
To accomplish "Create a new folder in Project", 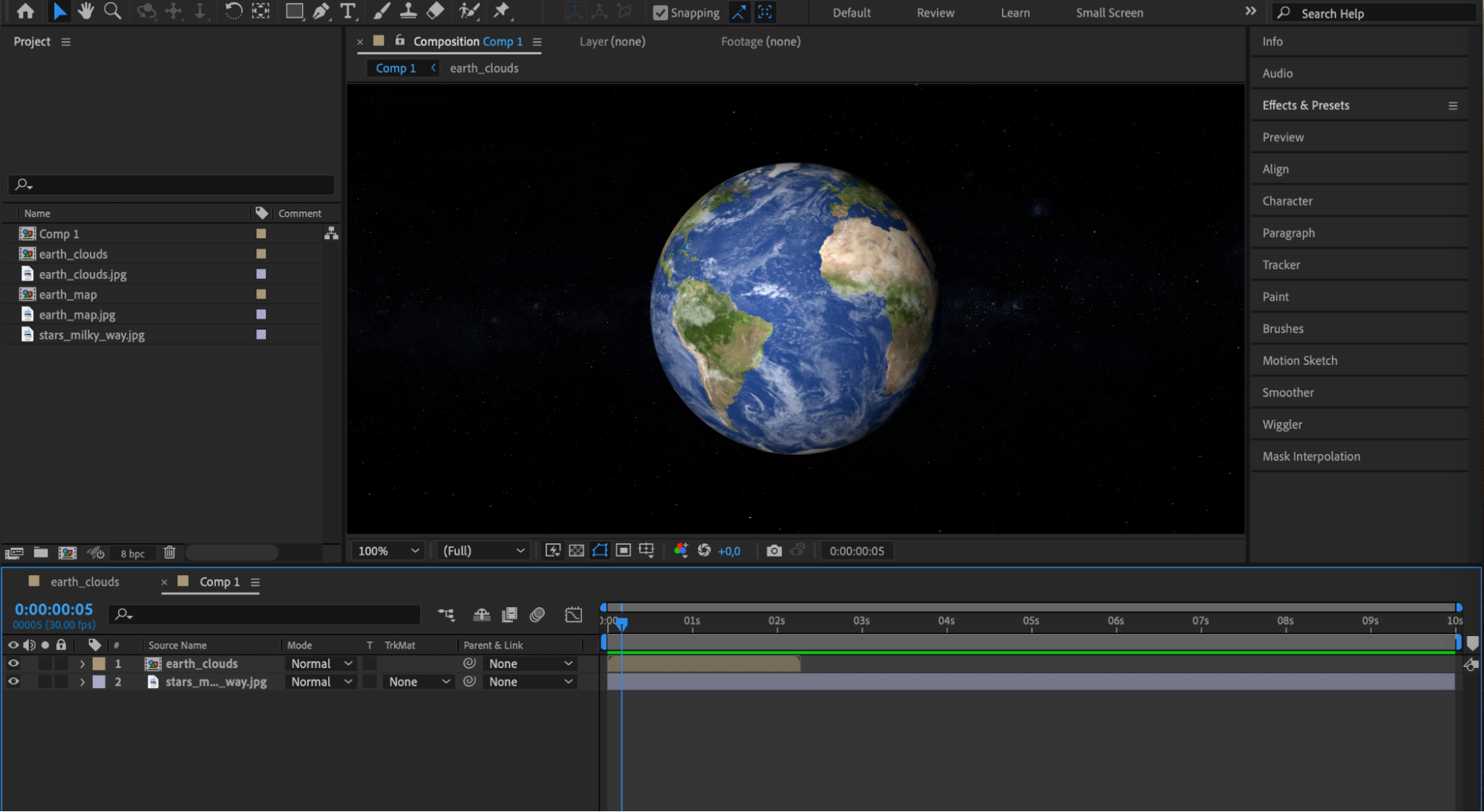I will coord(41,553).
